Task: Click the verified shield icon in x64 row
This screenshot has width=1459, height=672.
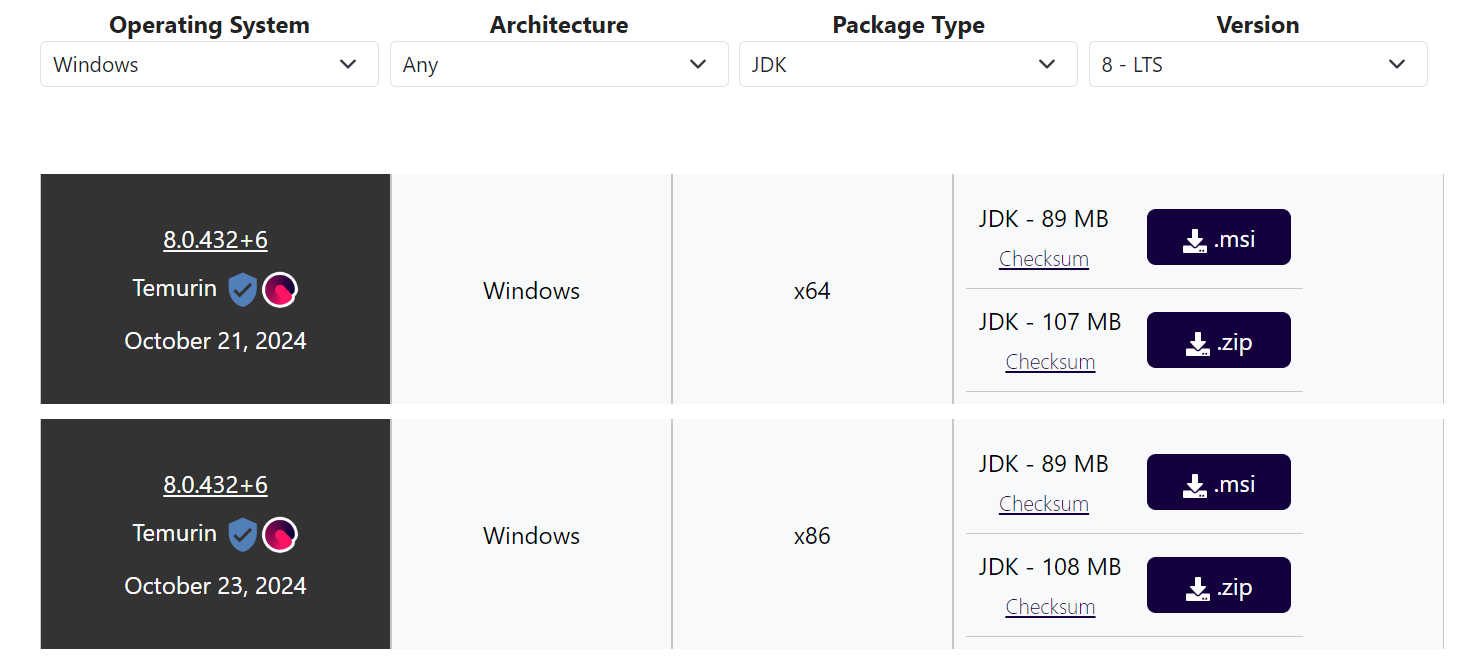Action: 243,290
